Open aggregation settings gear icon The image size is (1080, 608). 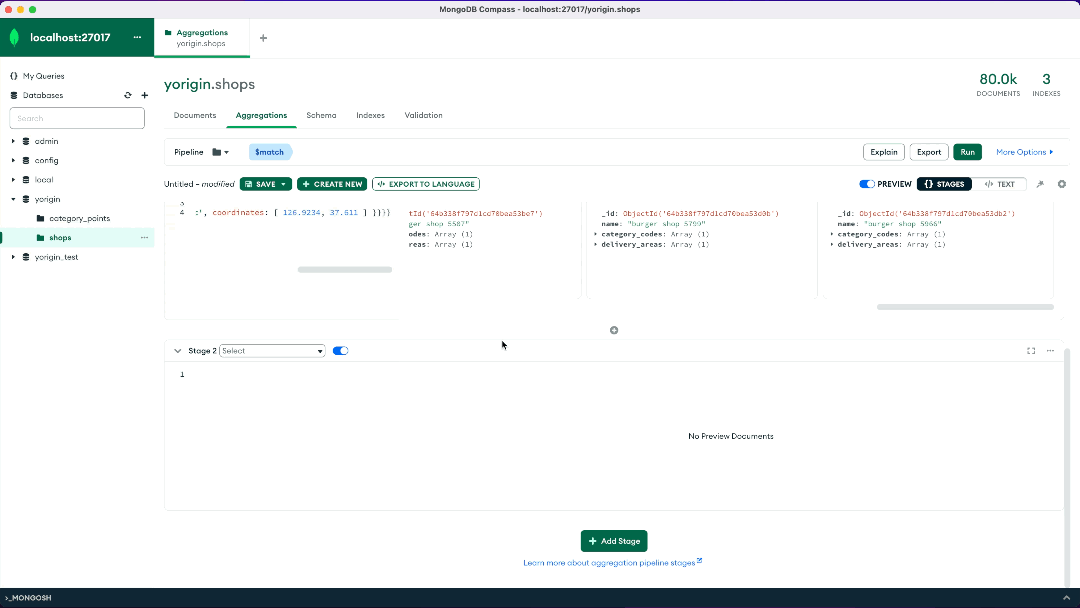tap(1061, 184)
